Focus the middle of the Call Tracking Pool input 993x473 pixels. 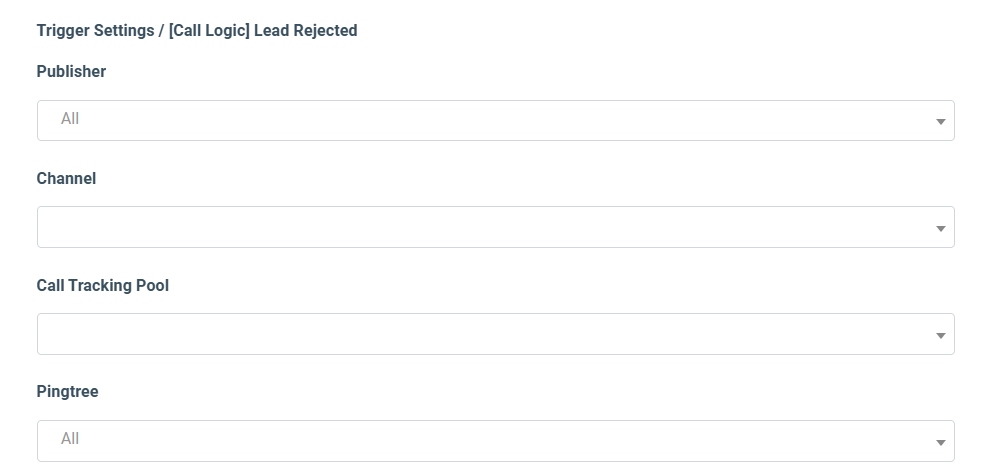495,334
